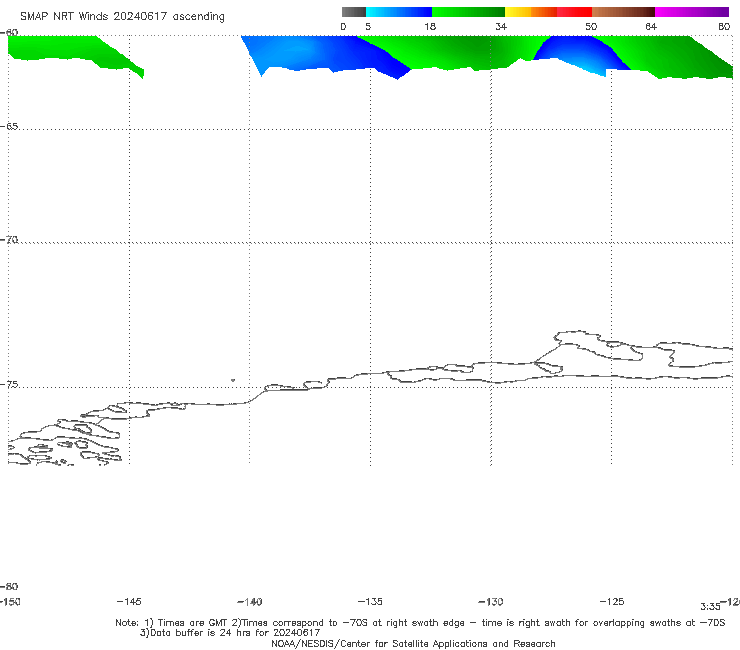Image resolution: width=740 pixels, height=650 pixels.
Task: Click the color bar label '50'
Action: [591, 27]
